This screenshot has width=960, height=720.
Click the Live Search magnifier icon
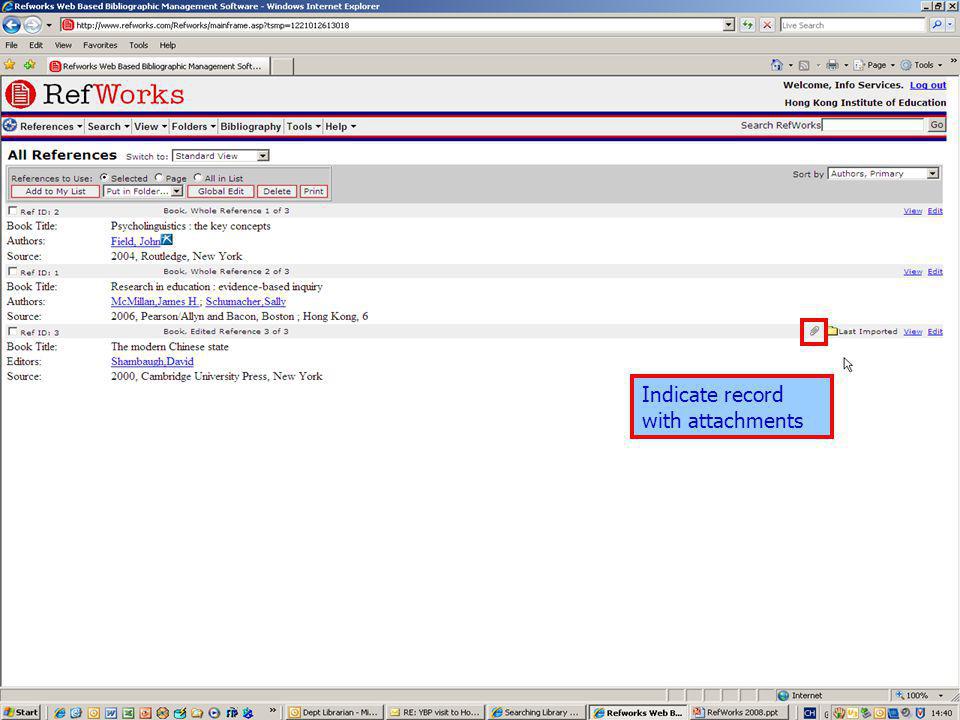[x=936, y=25]
